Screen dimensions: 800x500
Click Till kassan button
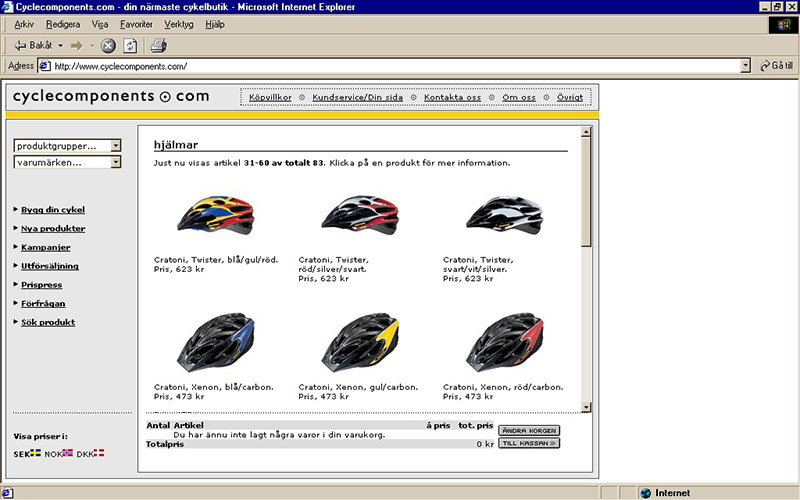529,443
